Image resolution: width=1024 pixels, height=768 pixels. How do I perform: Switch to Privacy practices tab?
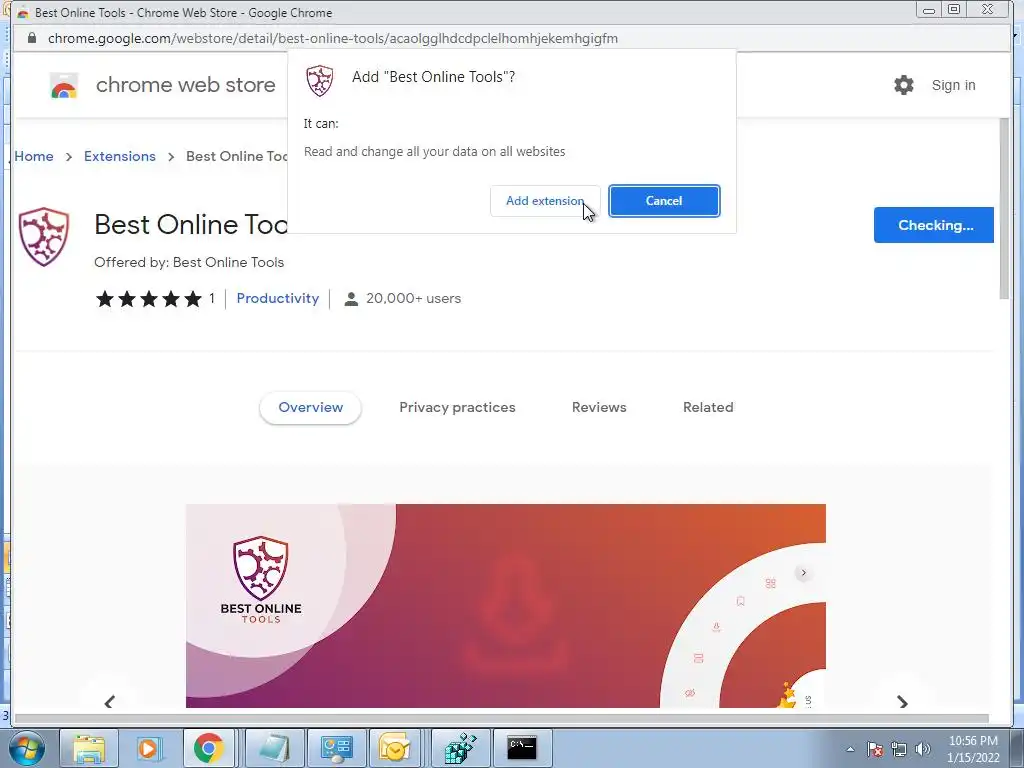tap(457, 408)
